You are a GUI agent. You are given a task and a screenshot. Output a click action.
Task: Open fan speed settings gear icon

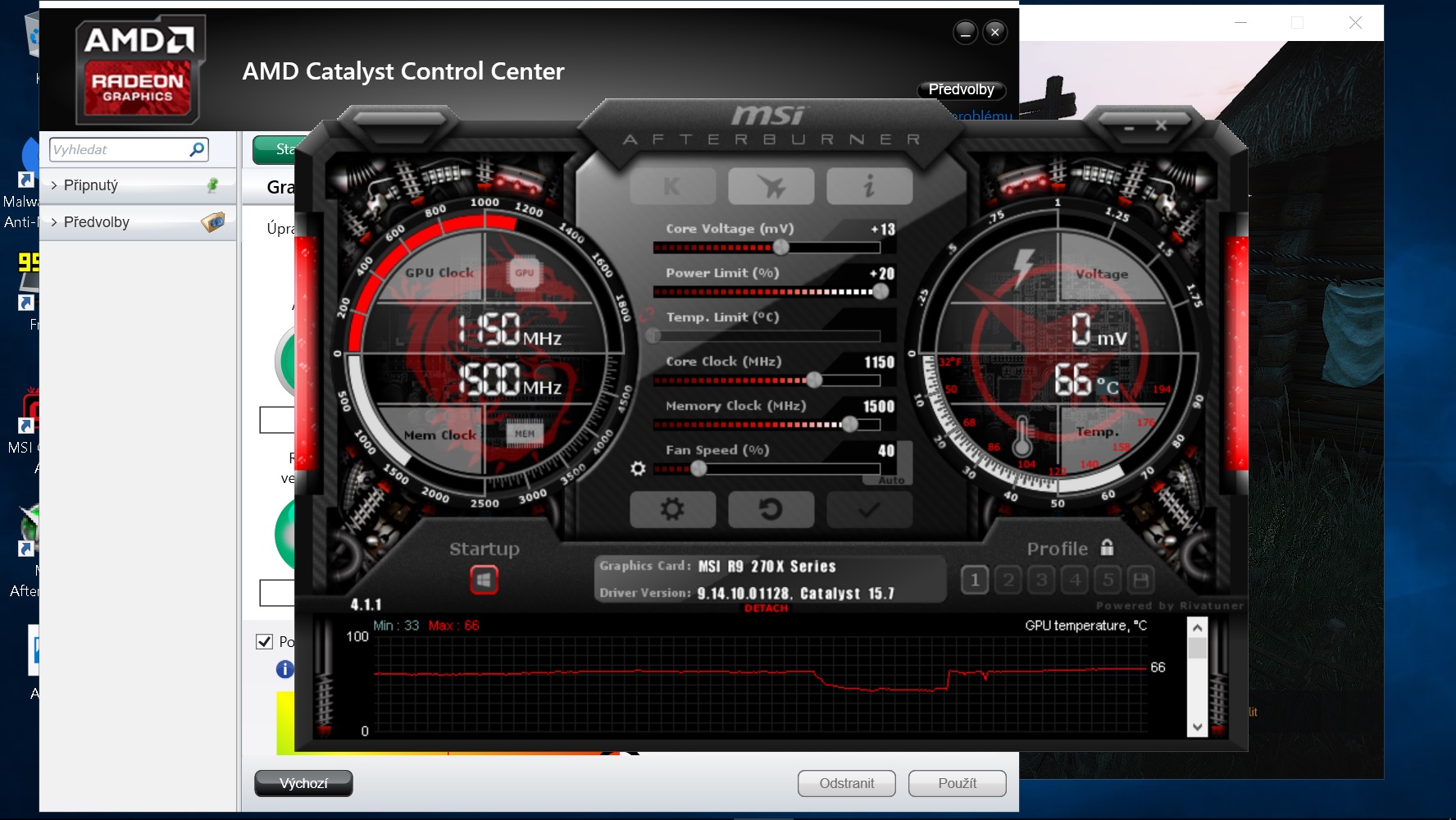point(638,468)
